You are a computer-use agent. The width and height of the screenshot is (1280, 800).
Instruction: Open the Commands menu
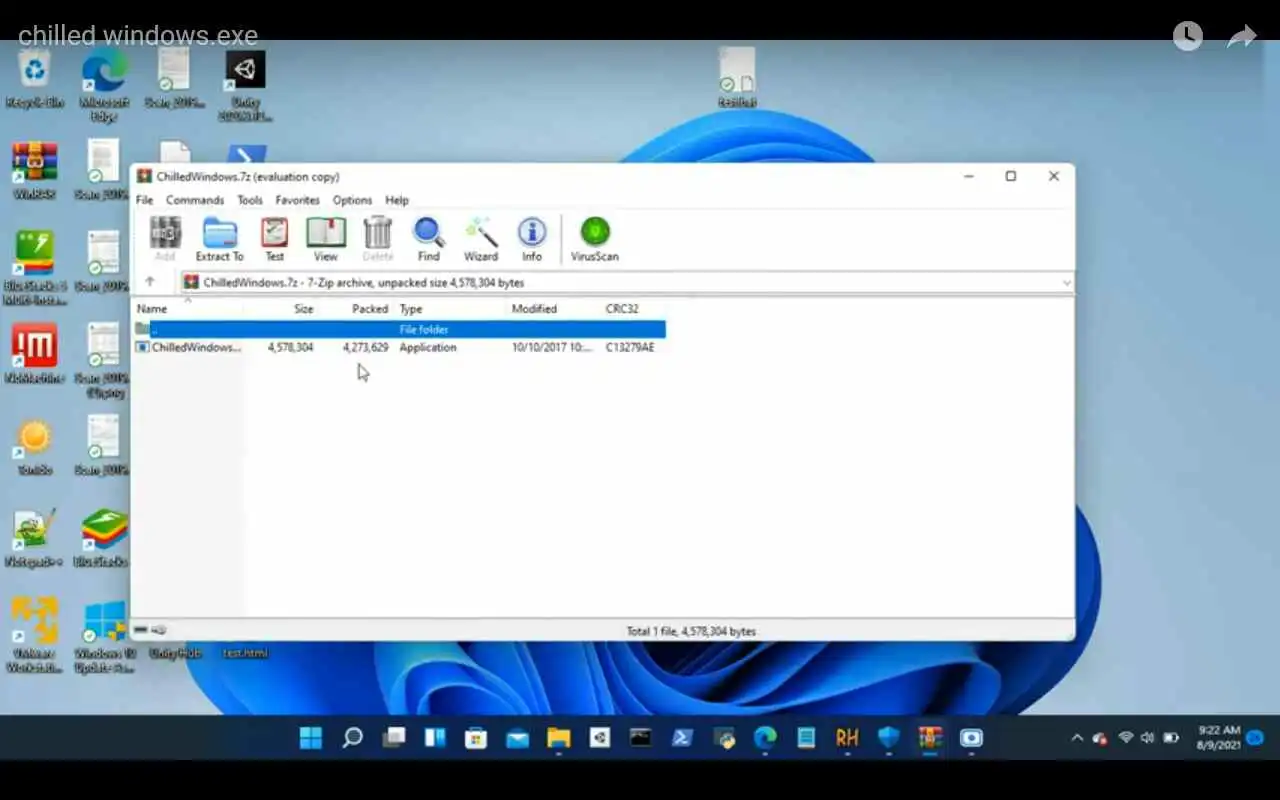click(195, 200)
